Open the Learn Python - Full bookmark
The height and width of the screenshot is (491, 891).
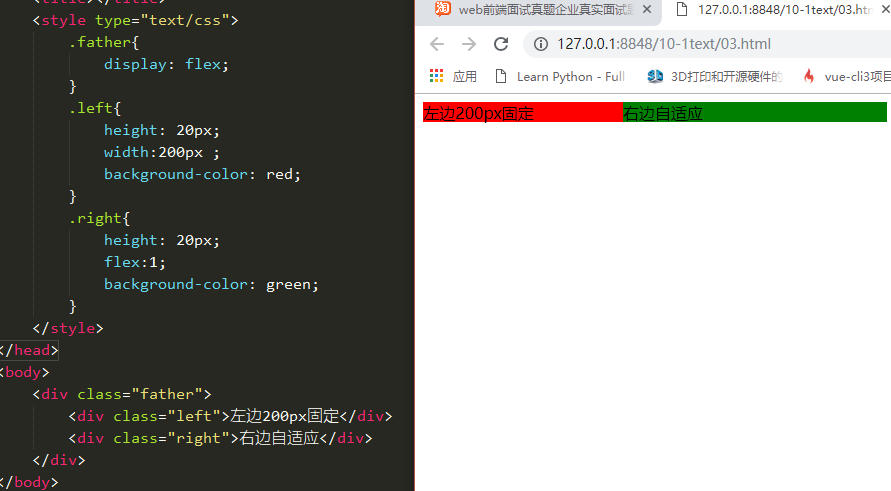(x=560, y=76)
